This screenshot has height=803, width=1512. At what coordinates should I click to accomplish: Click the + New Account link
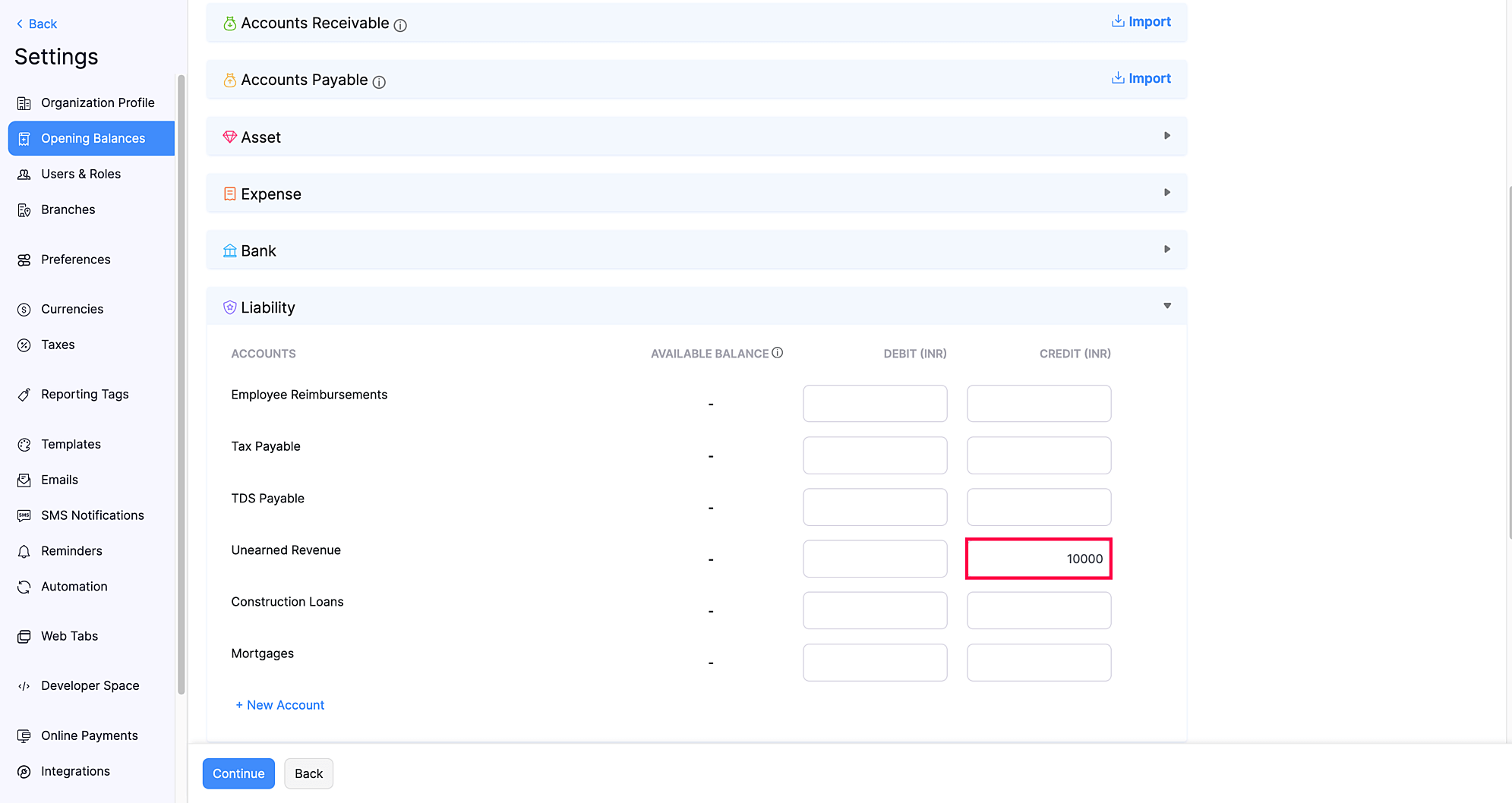(279, 704)
